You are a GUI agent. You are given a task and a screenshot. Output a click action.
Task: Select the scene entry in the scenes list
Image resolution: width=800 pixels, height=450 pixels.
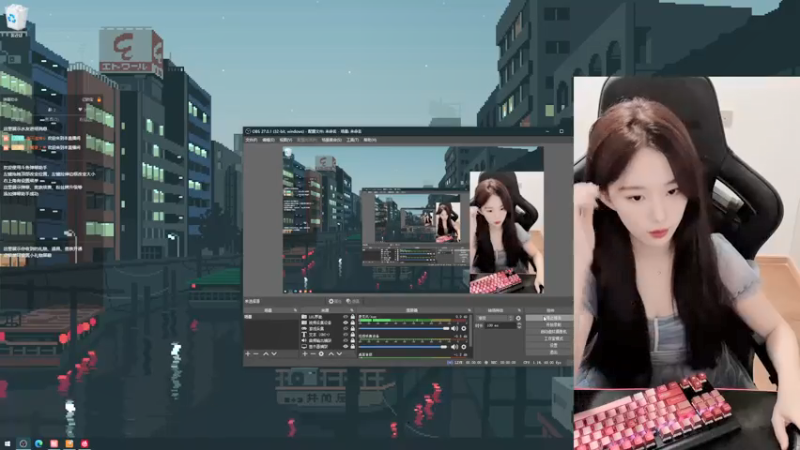(x=271, y=317)
